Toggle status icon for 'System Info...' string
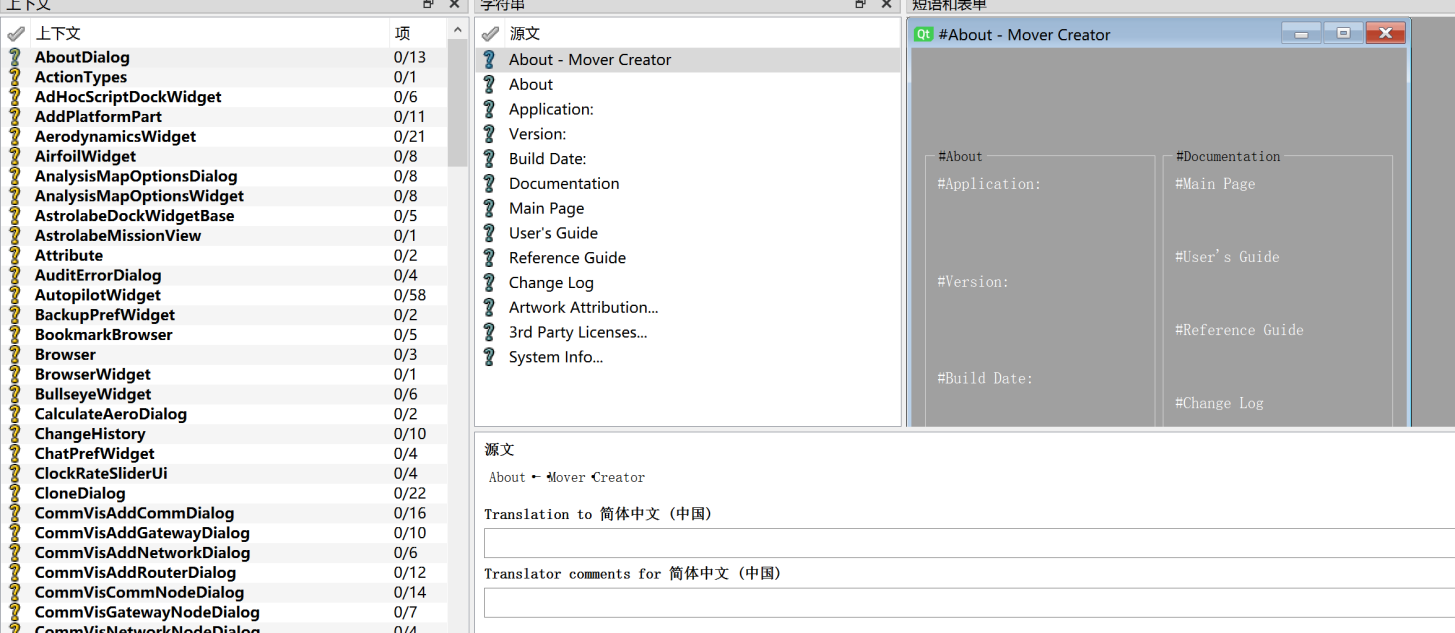Image resolution: width=1455 pixels, height=633 pixels. pyautogui.click(x=489, y=357)
